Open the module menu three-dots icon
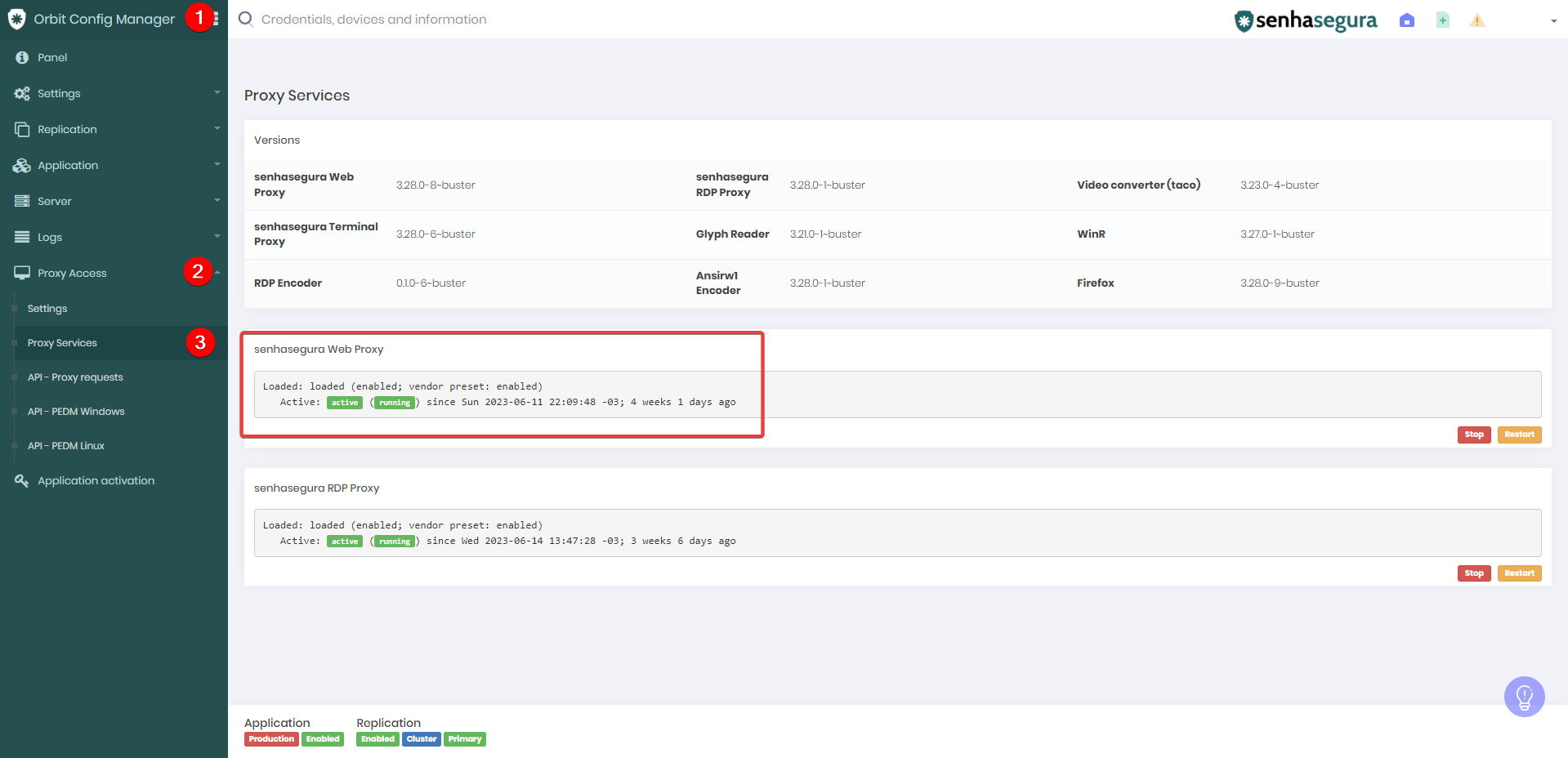The image size is (1568, 758). pos(216,19)
